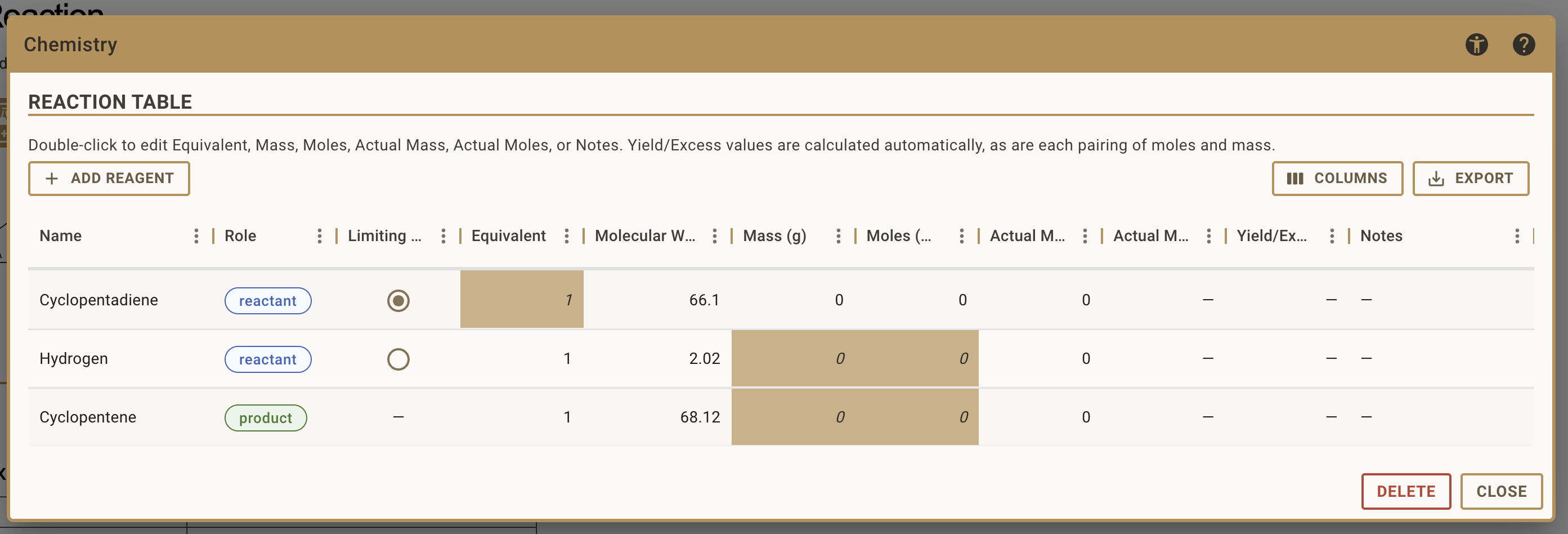The image size is (1568, 534).
Task: Open the Role column menu dots
Action: click(320, 236)
